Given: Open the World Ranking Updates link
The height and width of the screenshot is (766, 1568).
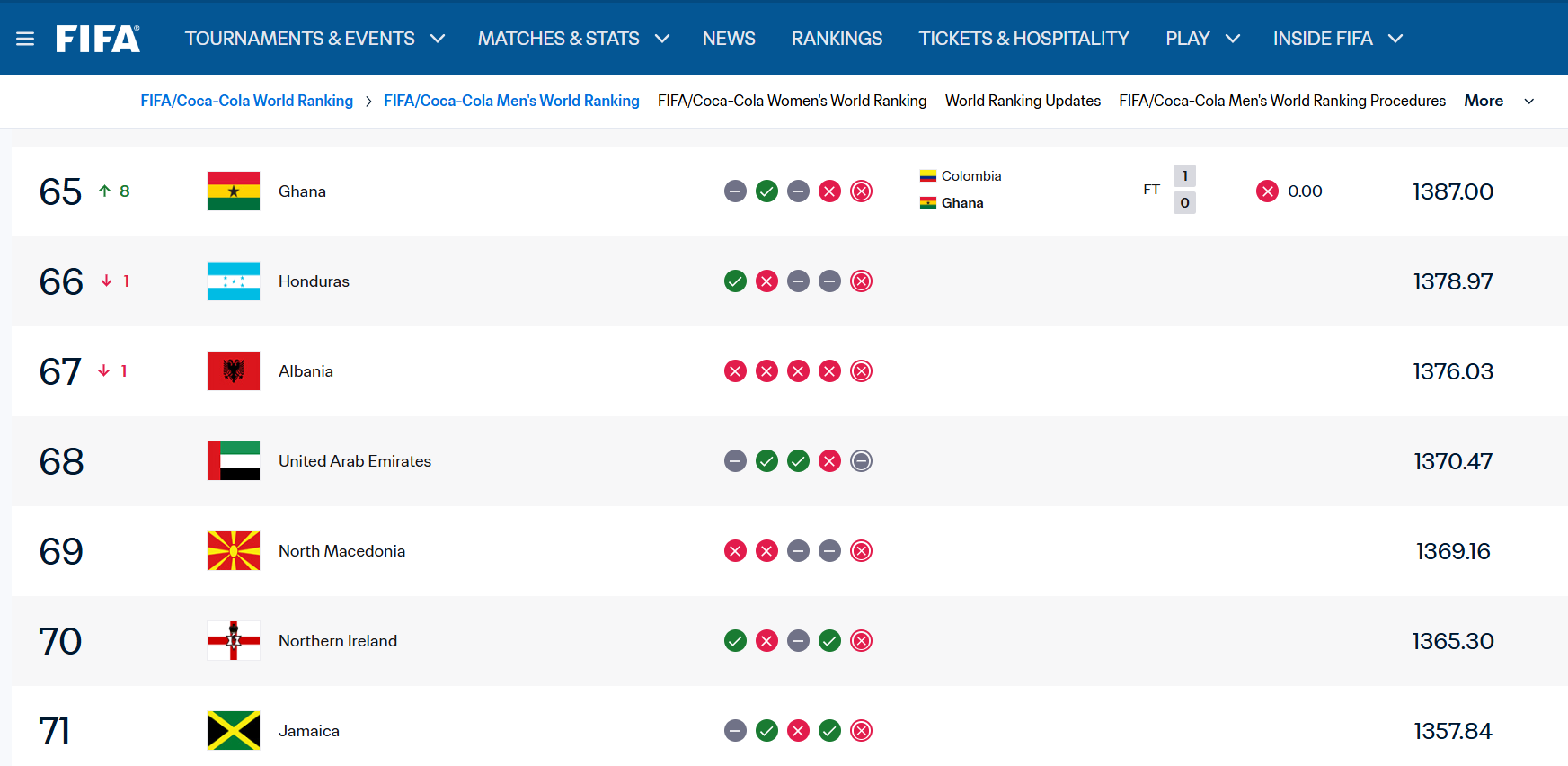Looking at the screenshot, I should tap(1023, 101).
